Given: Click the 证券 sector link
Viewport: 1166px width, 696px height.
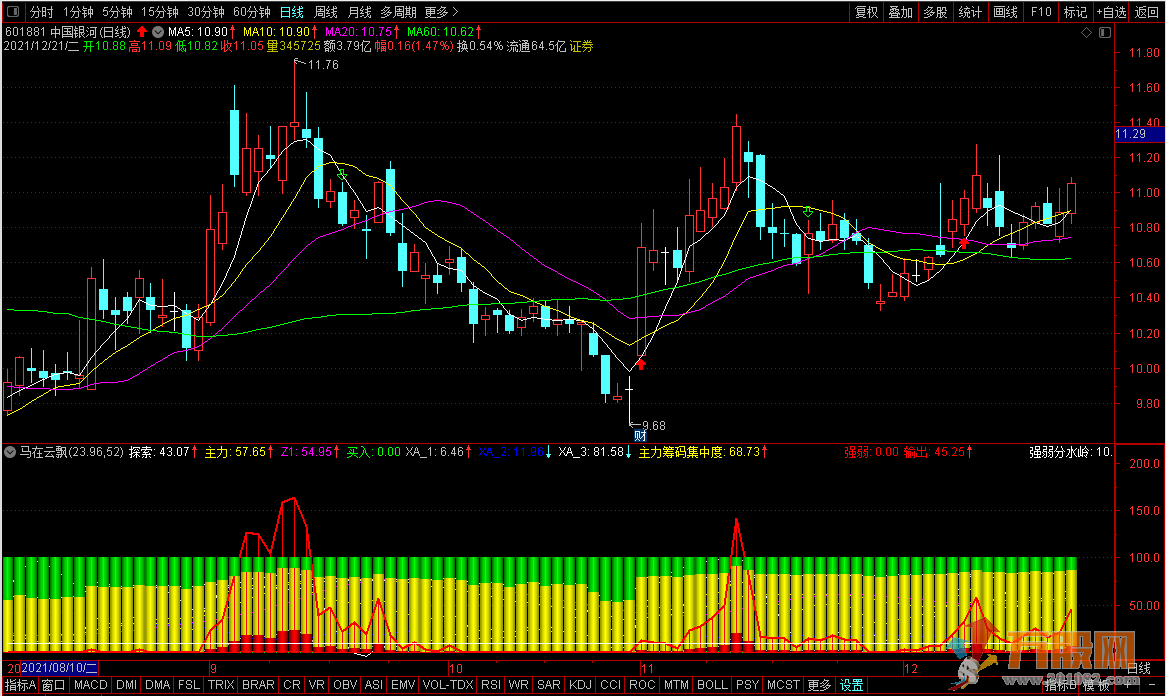Looking at the screenshot, I should tap(582, 46).
